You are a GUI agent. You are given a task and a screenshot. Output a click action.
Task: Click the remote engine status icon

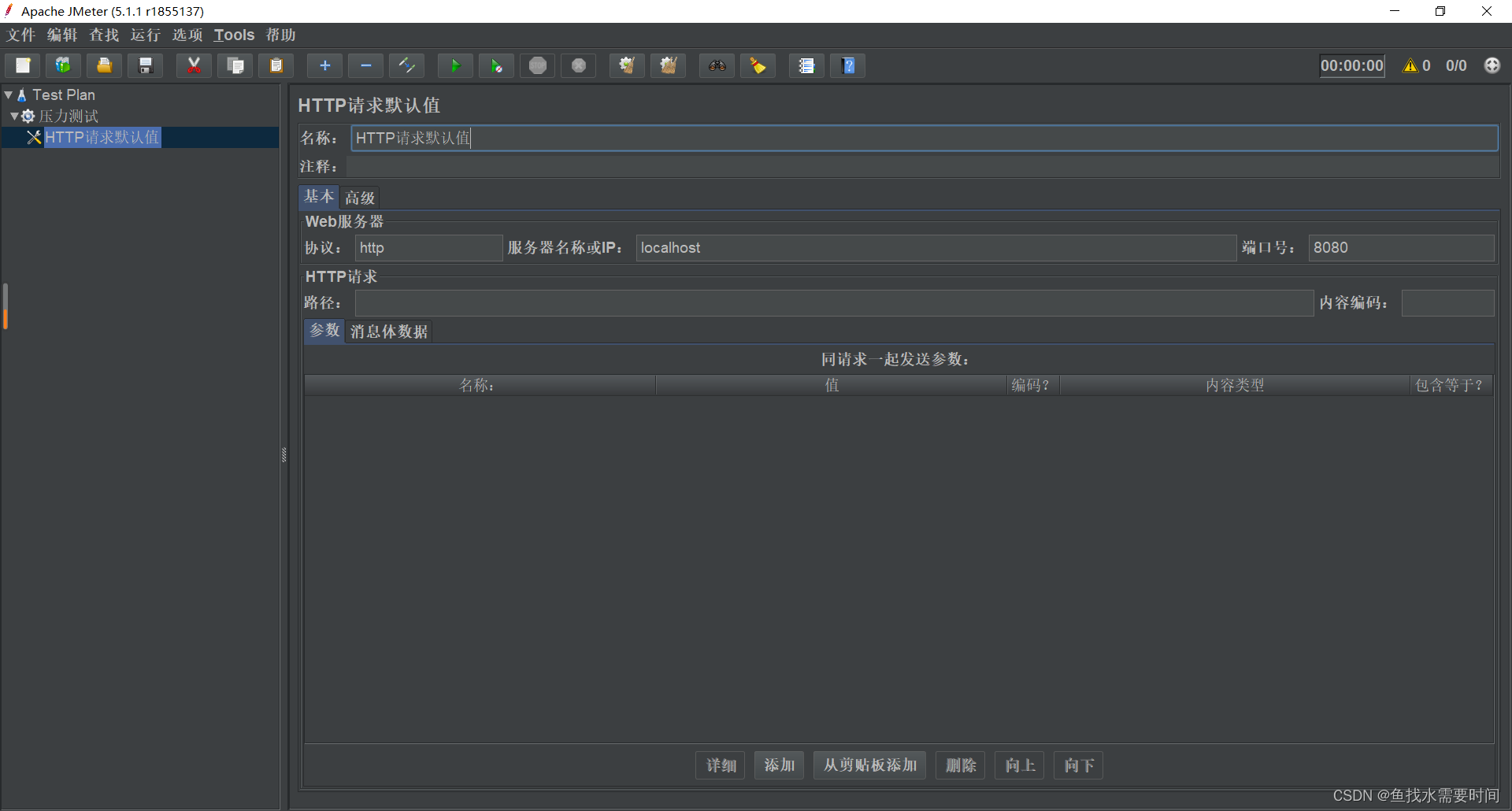(1492, 65)
